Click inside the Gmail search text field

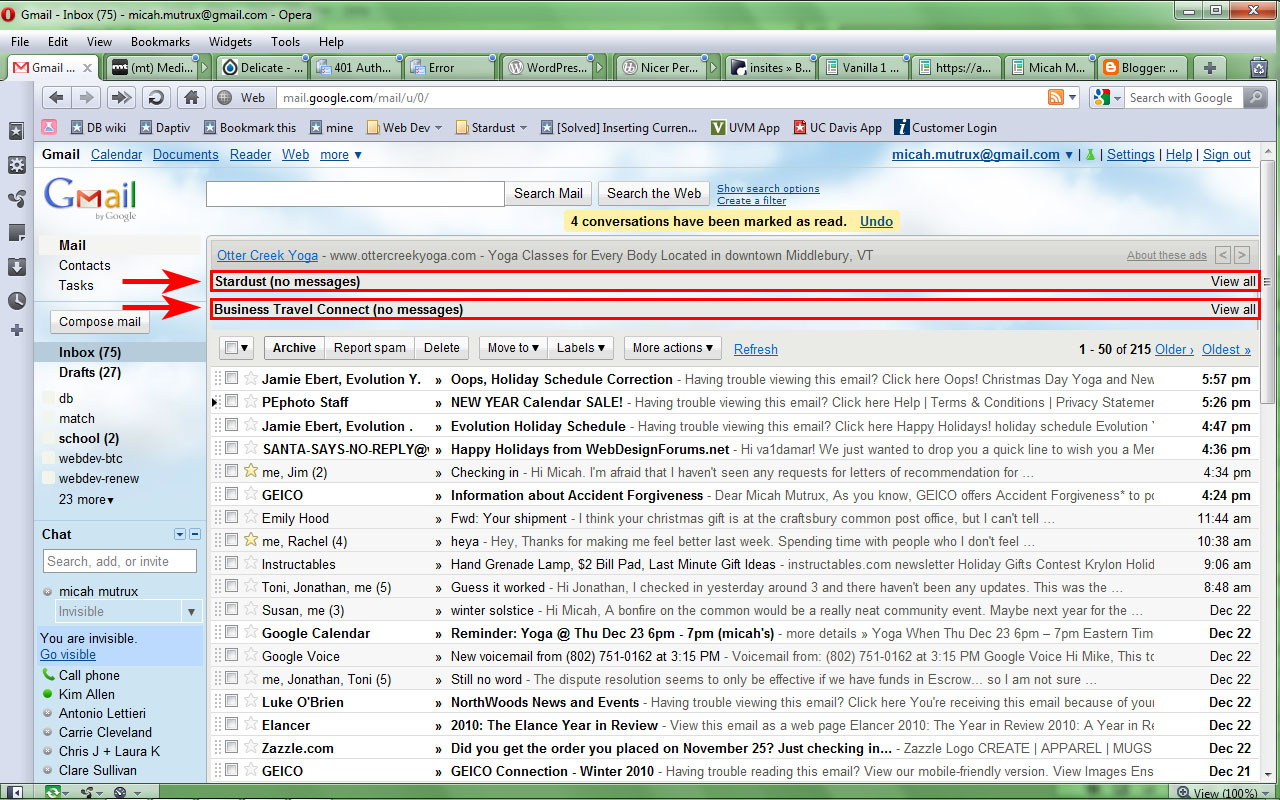click(x=355, y=194)
